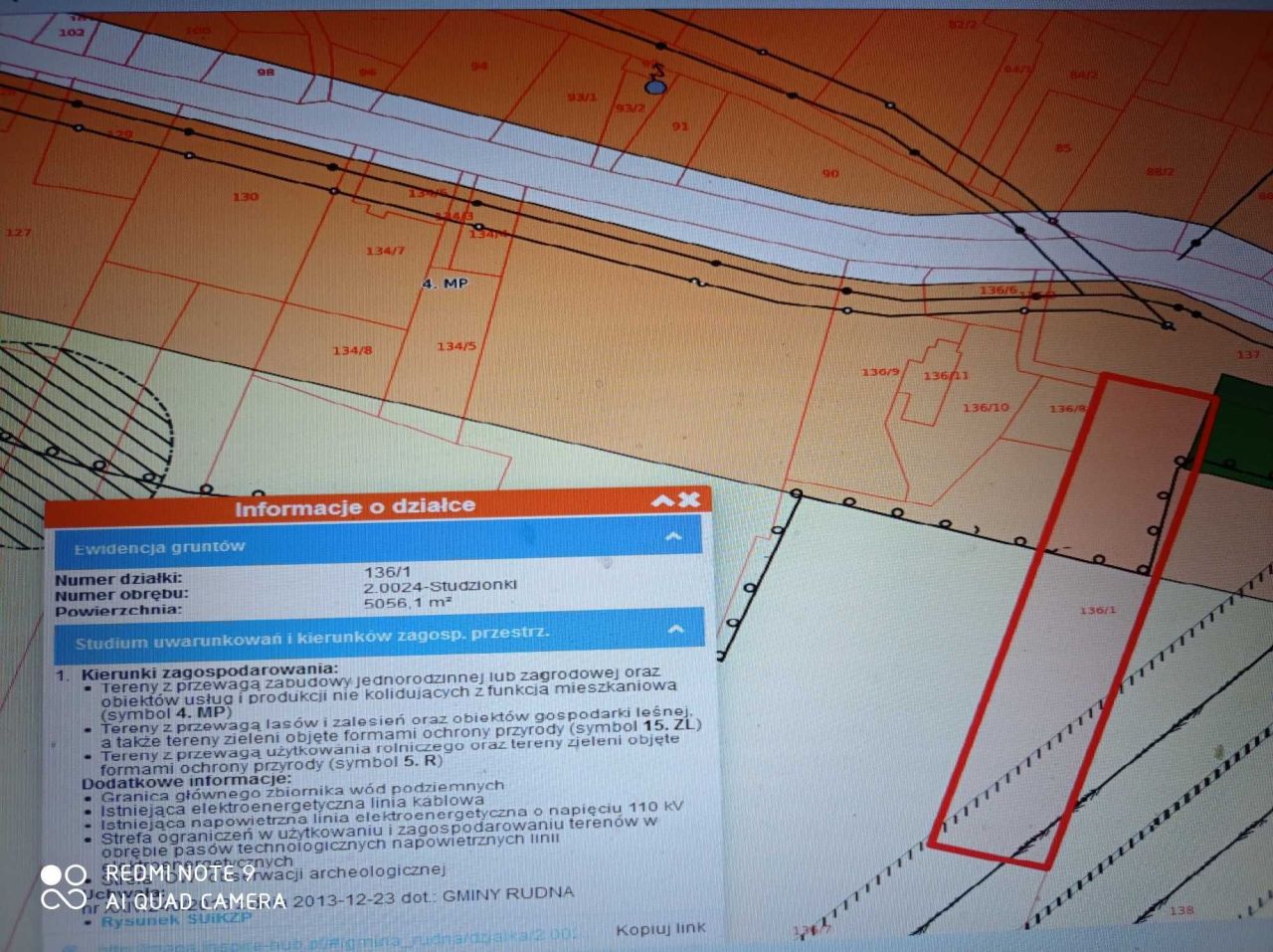Click the Ewidencja gruntów header title

point(159,547)
